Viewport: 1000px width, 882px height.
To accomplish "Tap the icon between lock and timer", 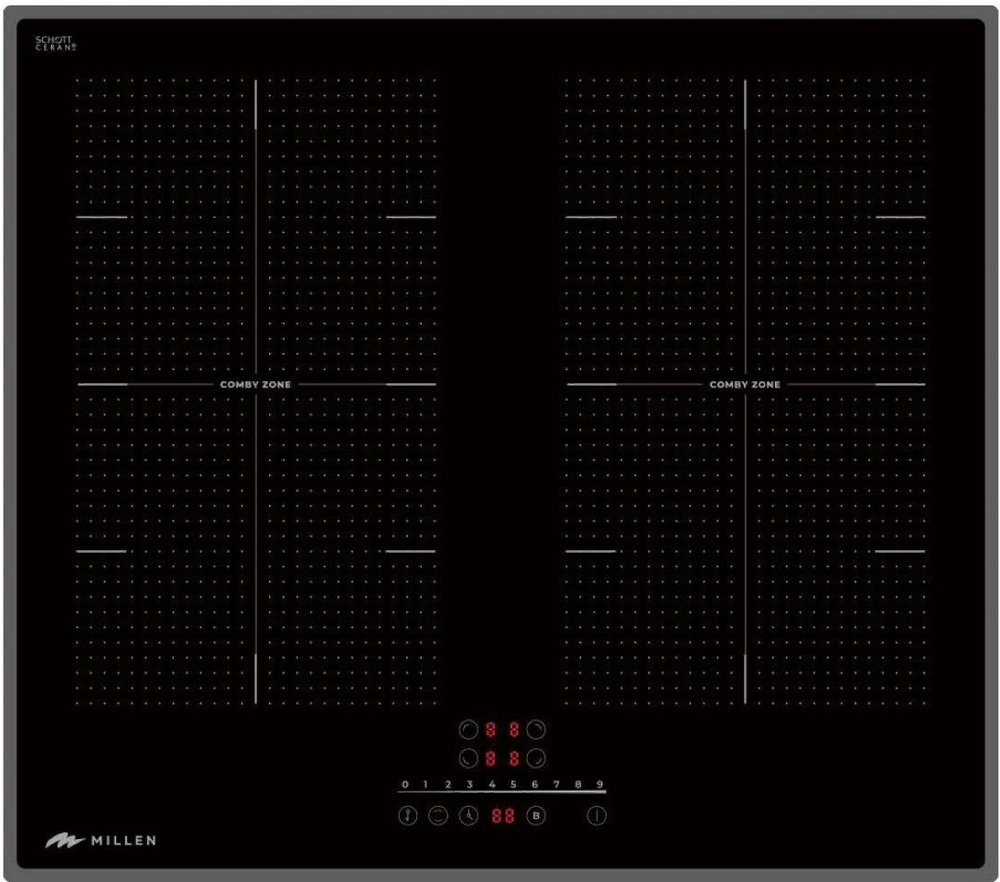I will click(437, 816).
